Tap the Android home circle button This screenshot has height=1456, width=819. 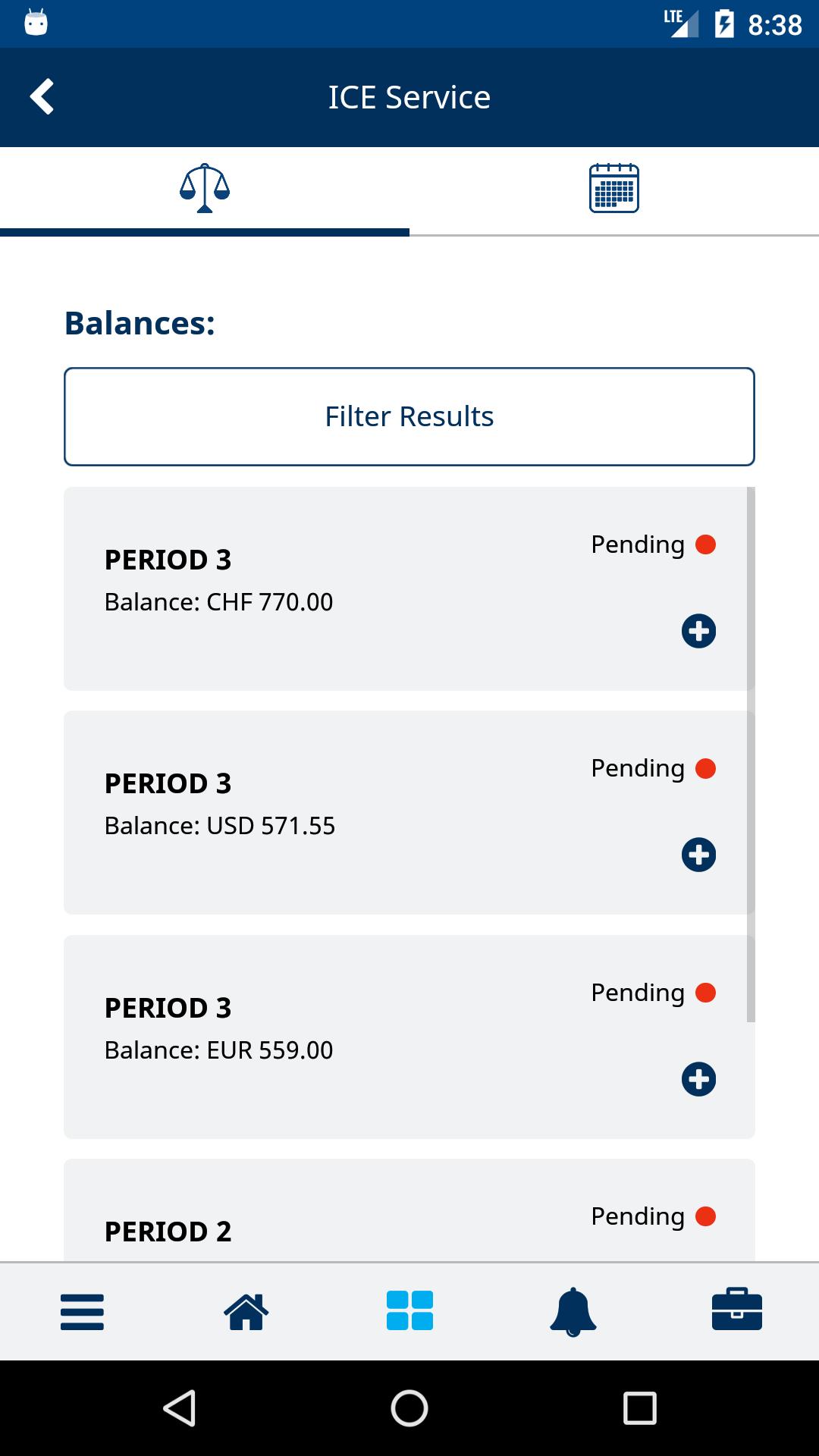(409, 1408)
